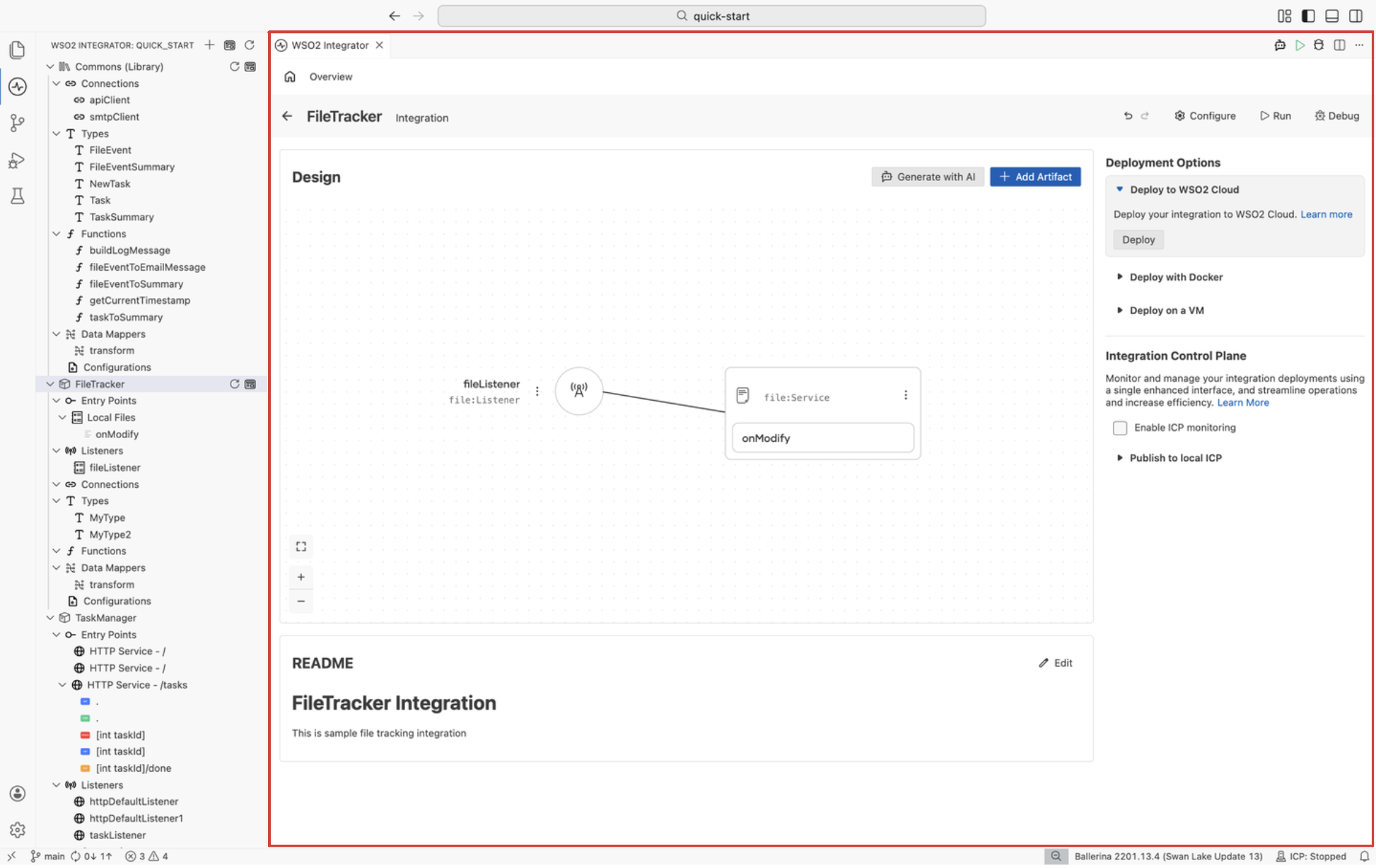Image resolution: width=1376 pixels, height=868 pixels.
Task: Click the undo arrow in header
Action: tap(1128, 116)
